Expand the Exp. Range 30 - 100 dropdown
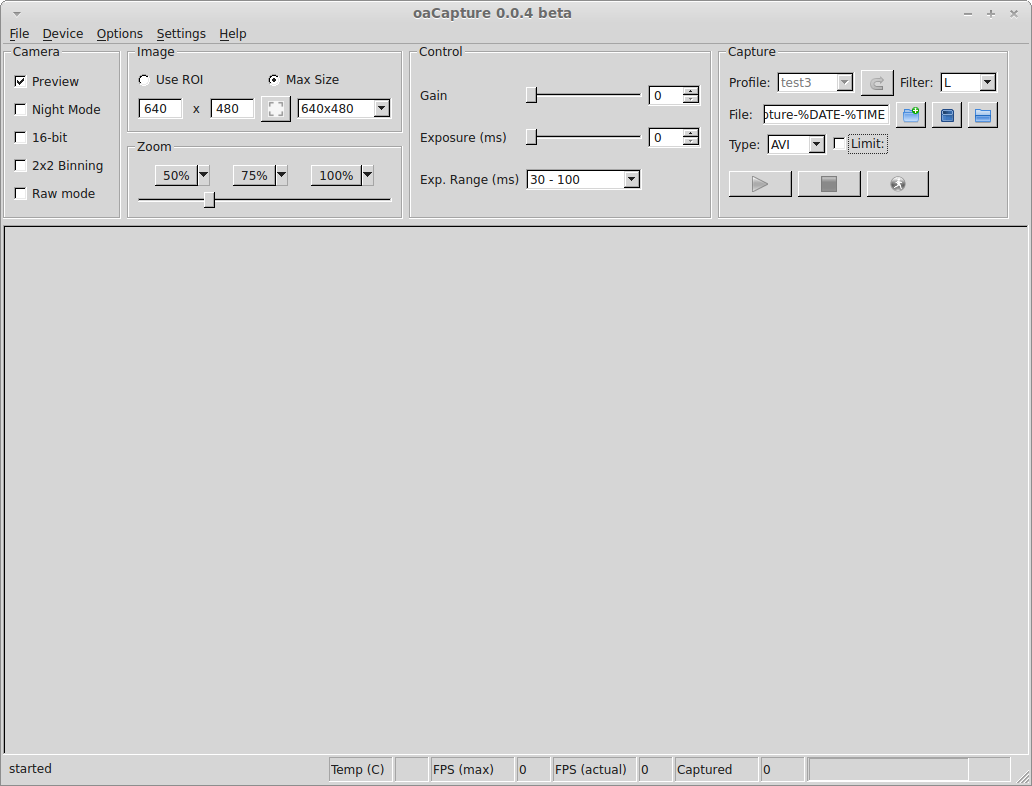This screenshot has height=786, width=1032. [583, 180]
